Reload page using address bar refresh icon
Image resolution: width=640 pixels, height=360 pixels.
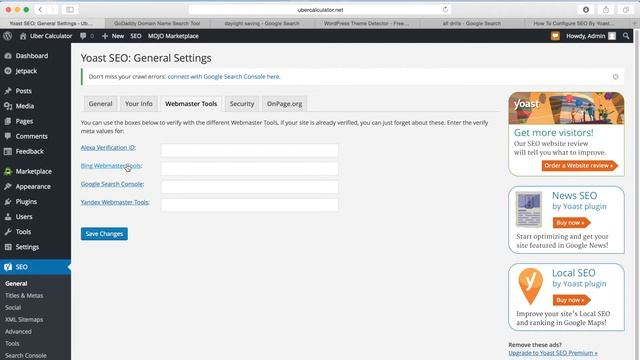point(445,9)
